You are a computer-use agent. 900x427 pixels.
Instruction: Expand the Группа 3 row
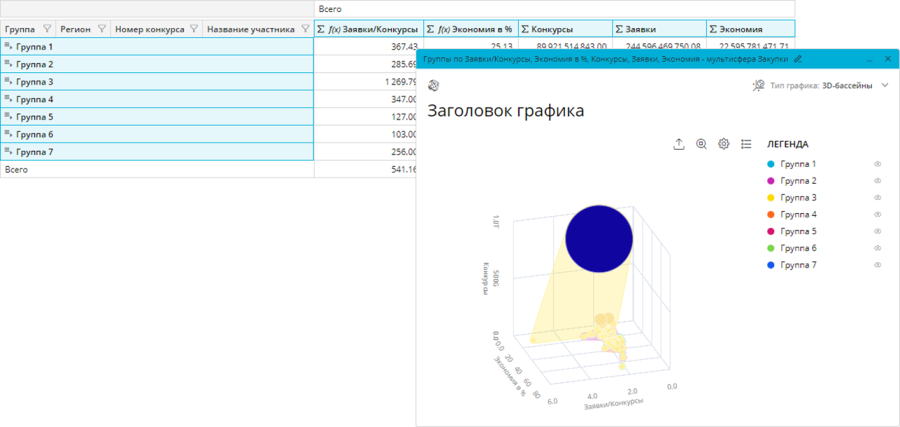[x=8, y=81]
